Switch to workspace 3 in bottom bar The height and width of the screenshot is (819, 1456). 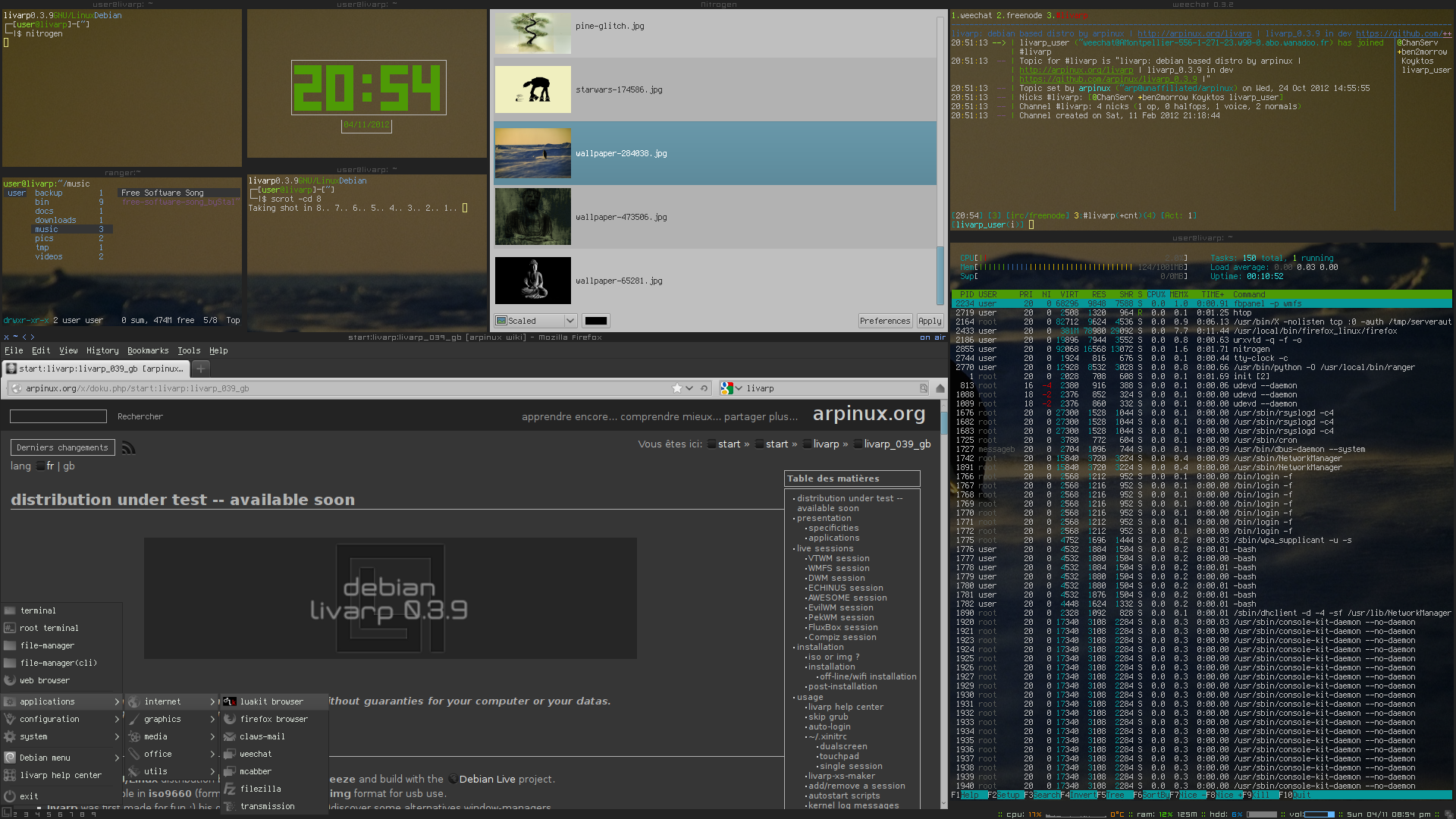click(x=25, y=814)
